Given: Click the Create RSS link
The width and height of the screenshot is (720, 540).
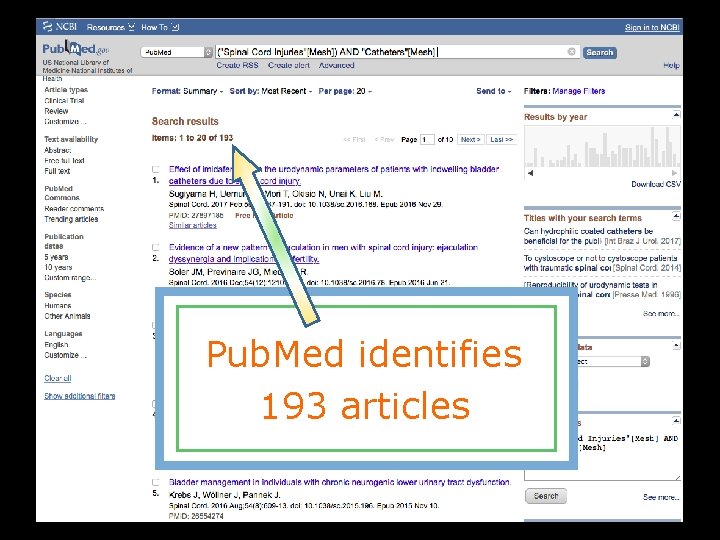Looking at the screenshot, I should tap(237, 65).
